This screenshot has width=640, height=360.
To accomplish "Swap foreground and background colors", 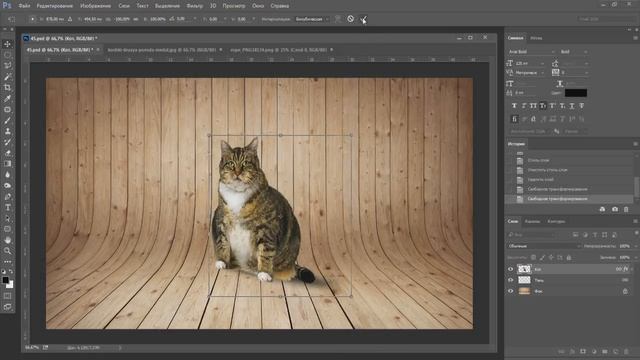I will 11,271.
